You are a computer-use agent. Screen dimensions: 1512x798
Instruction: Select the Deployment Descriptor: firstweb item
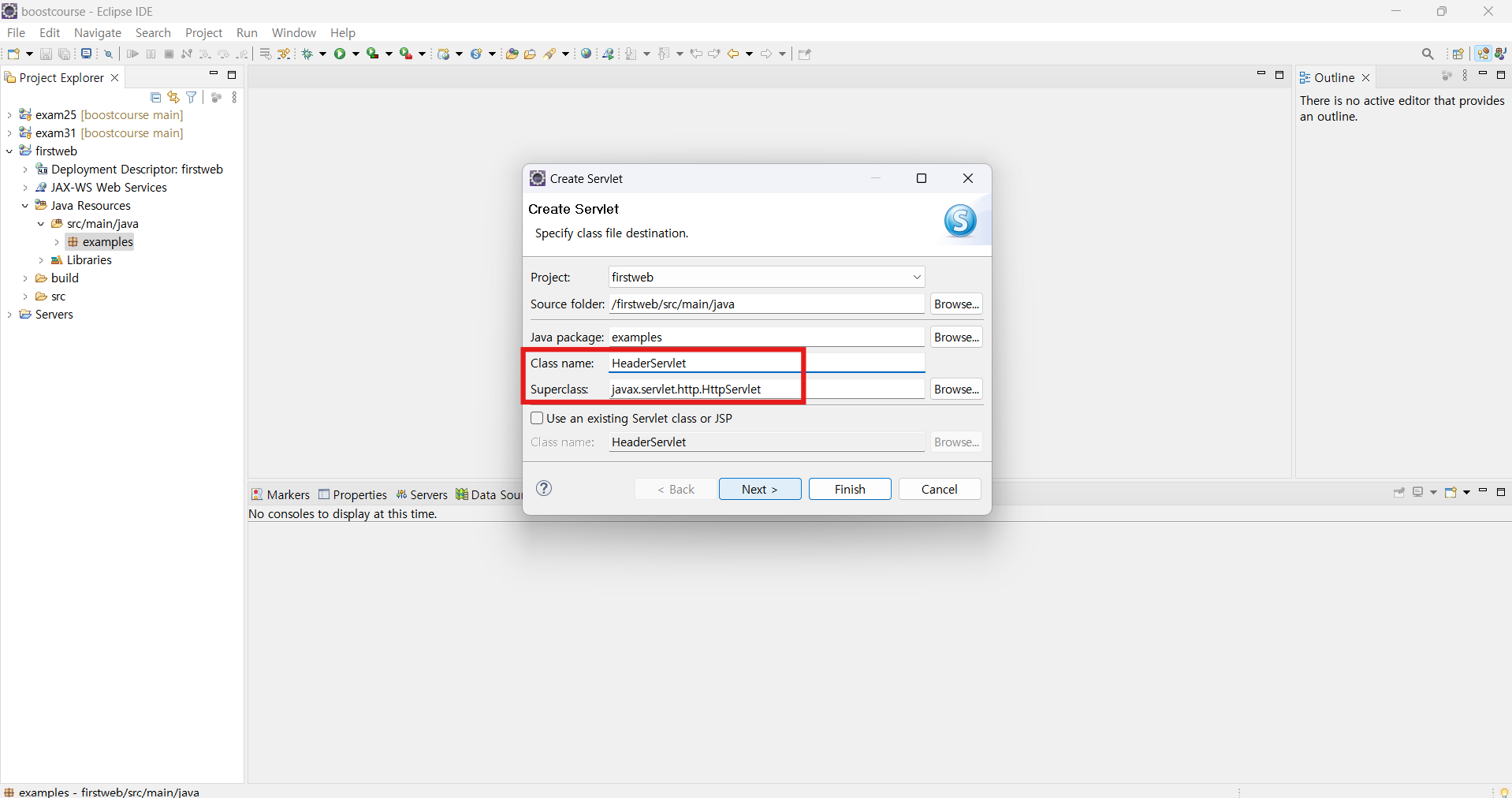point(129,170)
